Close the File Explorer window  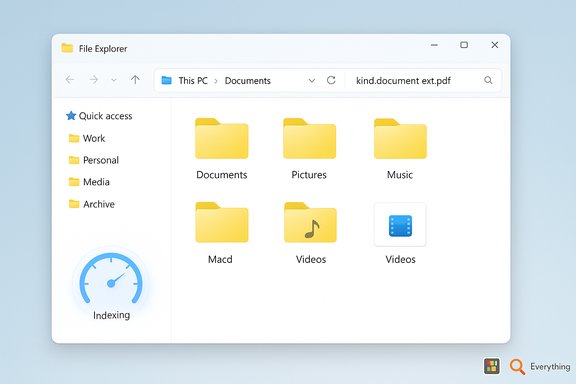[495, 45]
